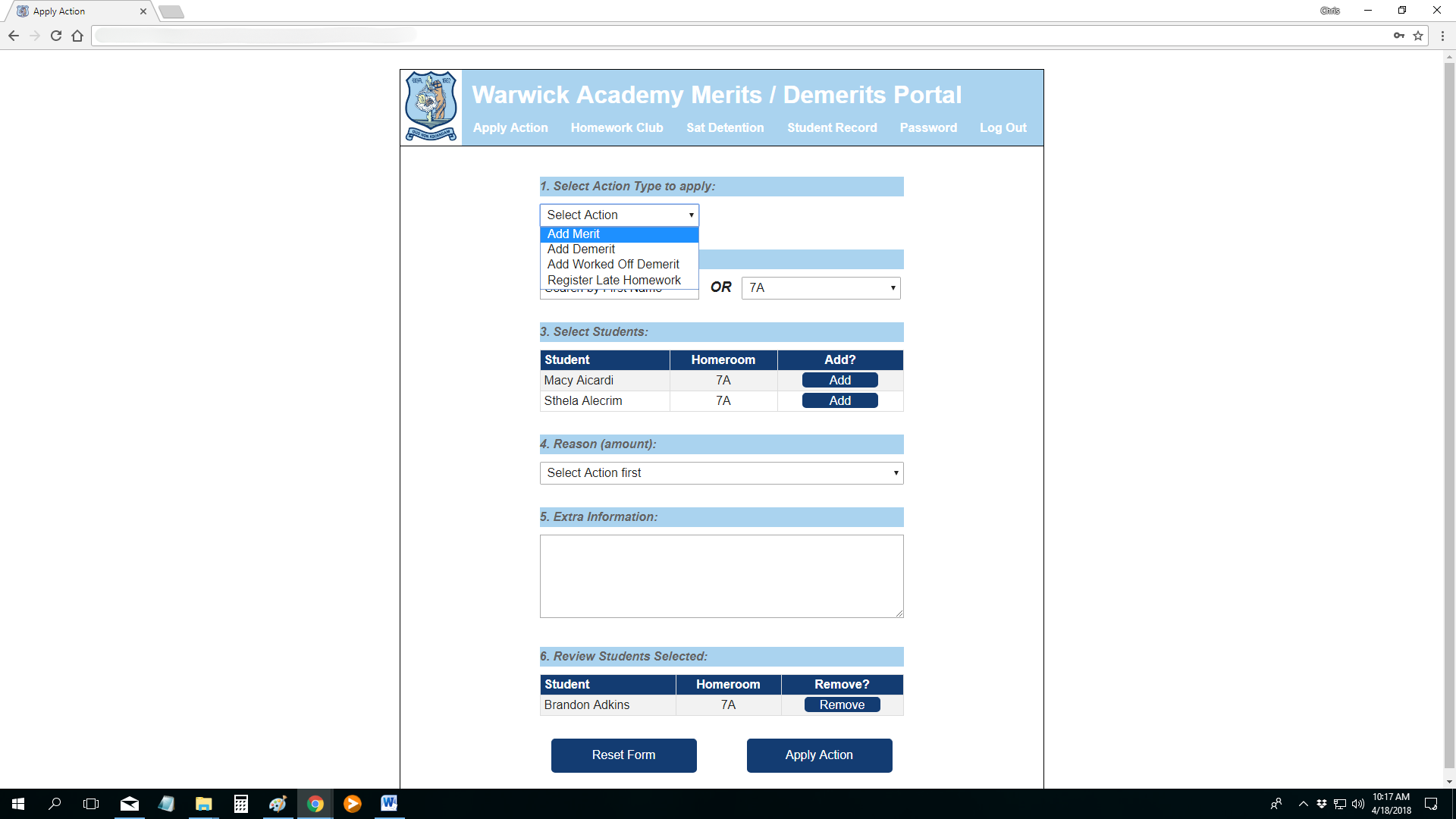
Task: Open Microsoft Word from the taskbar
Action: pos(389,804)
